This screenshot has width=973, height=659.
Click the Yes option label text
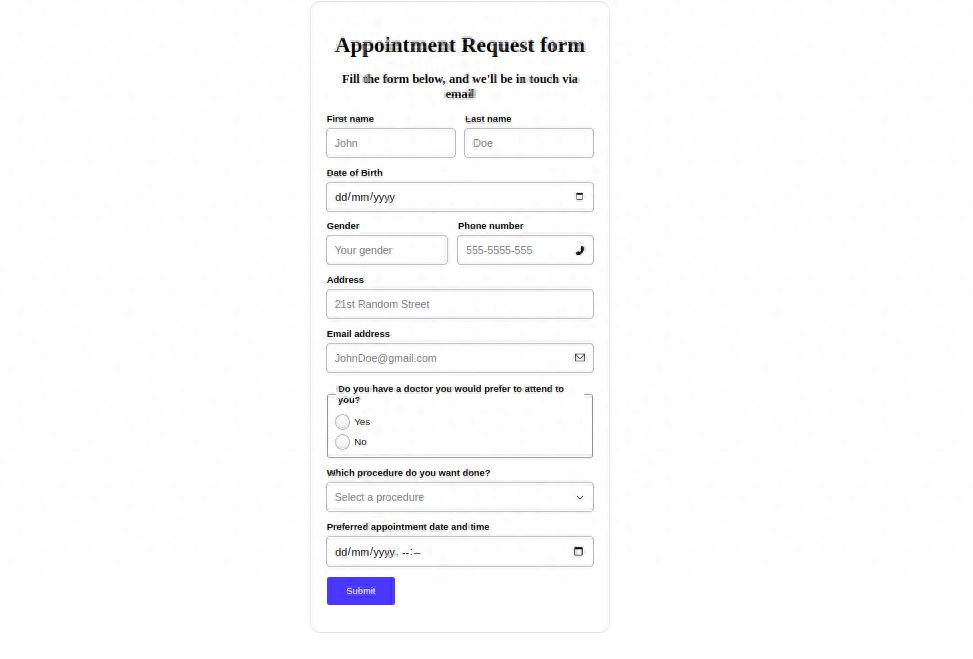362,422
